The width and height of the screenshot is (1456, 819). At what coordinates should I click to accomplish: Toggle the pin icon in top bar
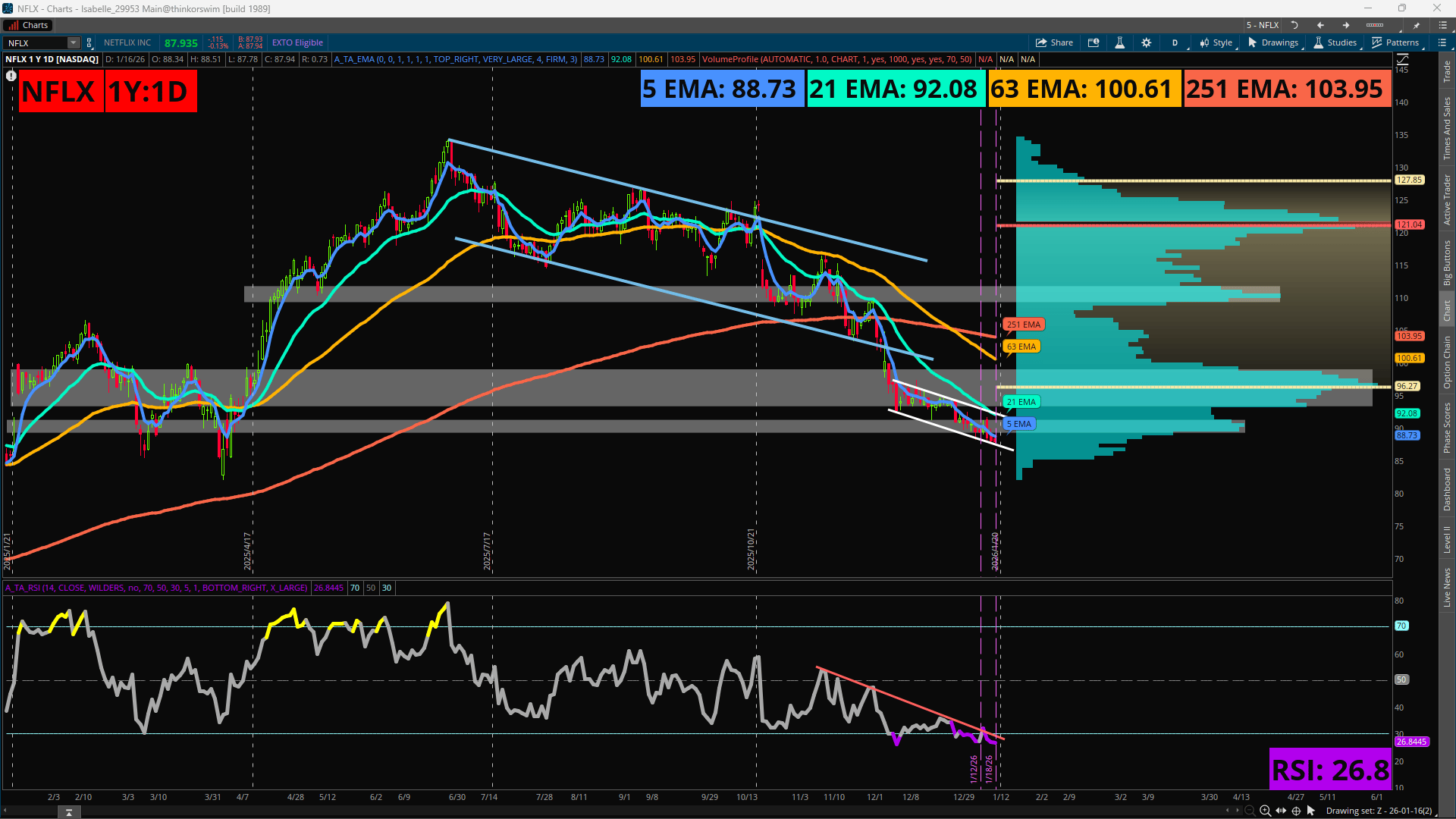click(x=1416, y=25)
